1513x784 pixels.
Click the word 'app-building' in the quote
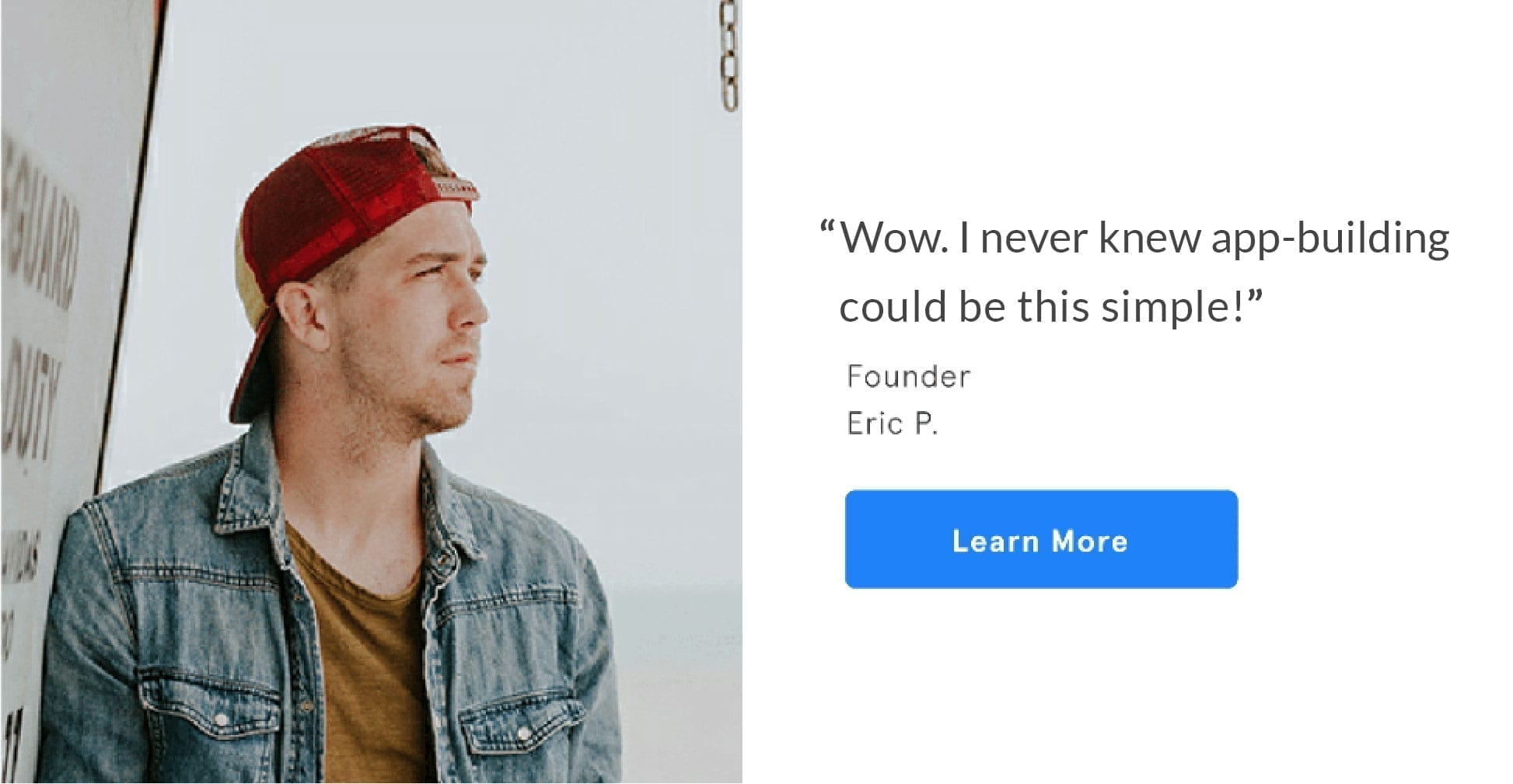1330,239
